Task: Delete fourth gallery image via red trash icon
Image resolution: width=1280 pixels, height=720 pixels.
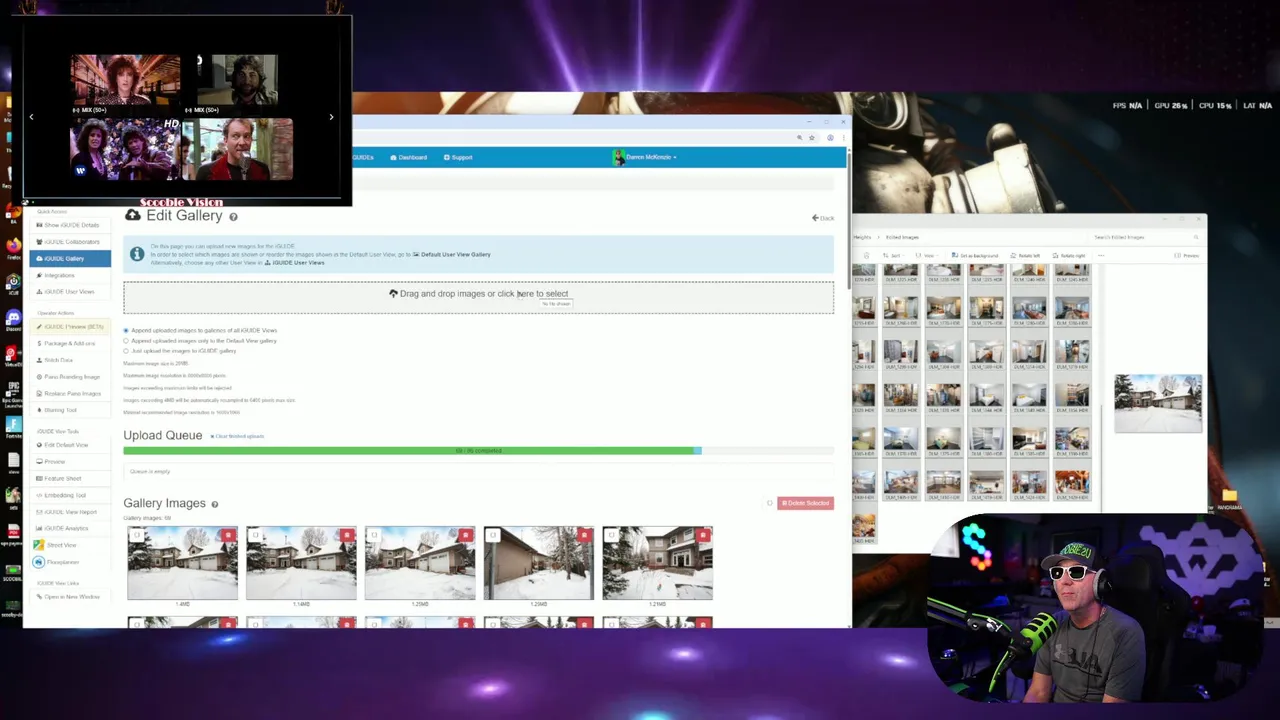Action: pos(584,536)
